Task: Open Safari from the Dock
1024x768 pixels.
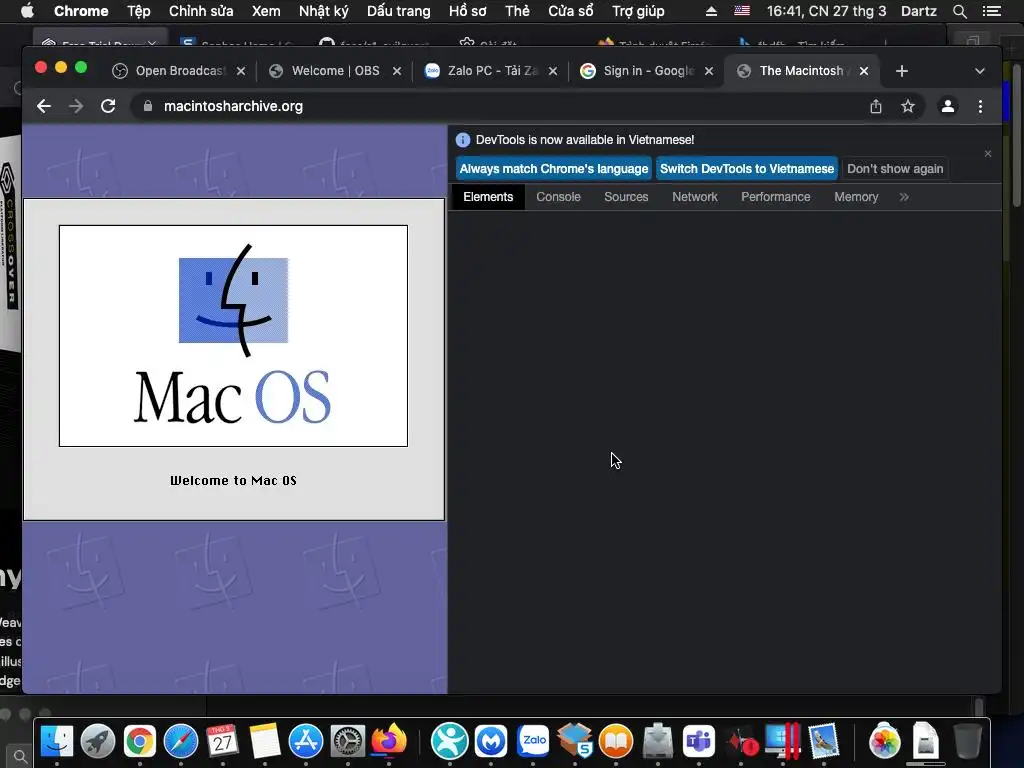Action: pos(181,741)
